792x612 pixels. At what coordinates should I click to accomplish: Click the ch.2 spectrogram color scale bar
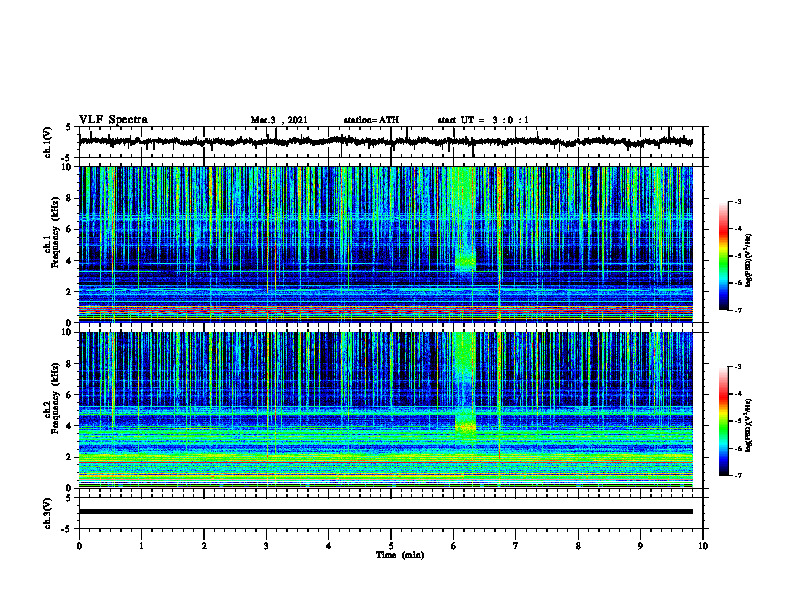[x=723, y=421]
